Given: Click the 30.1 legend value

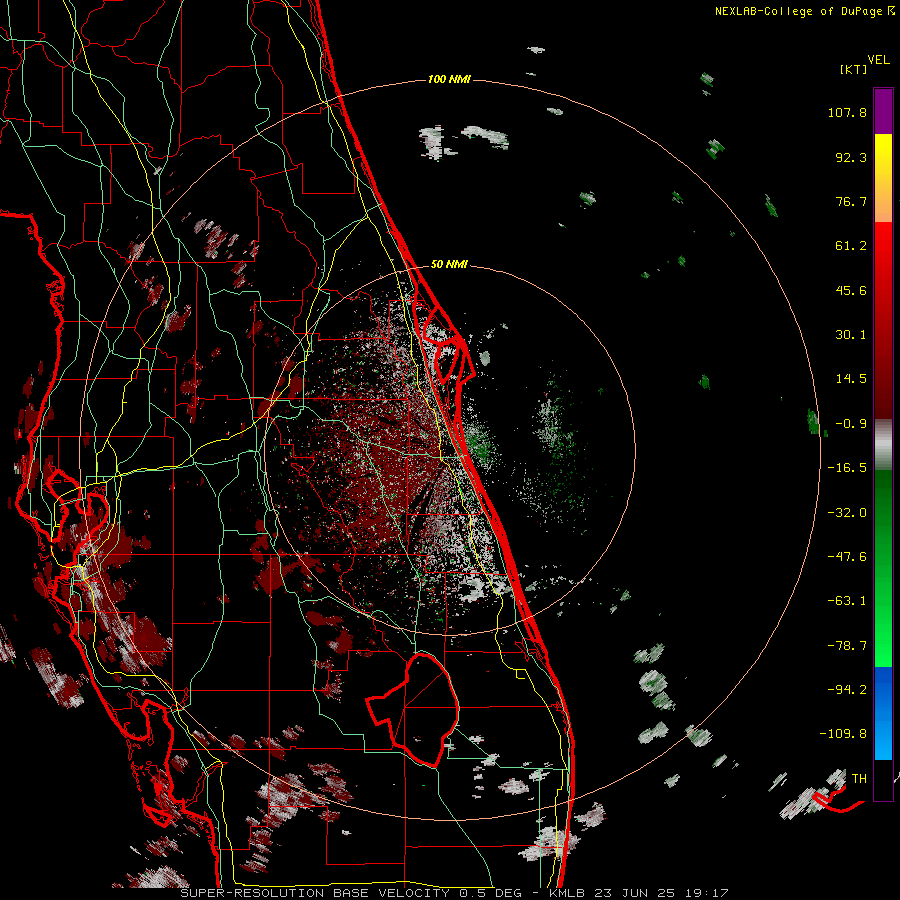Looking at the screenshot, I should (851, 335).
